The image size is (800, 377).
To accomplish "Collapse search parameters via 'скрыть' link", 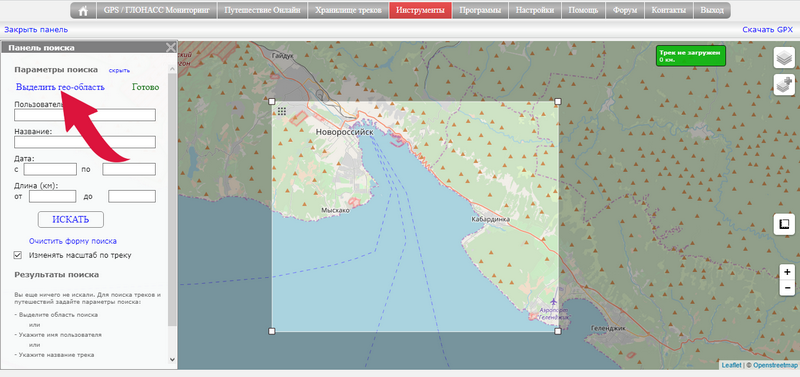I will click(119, 70).
